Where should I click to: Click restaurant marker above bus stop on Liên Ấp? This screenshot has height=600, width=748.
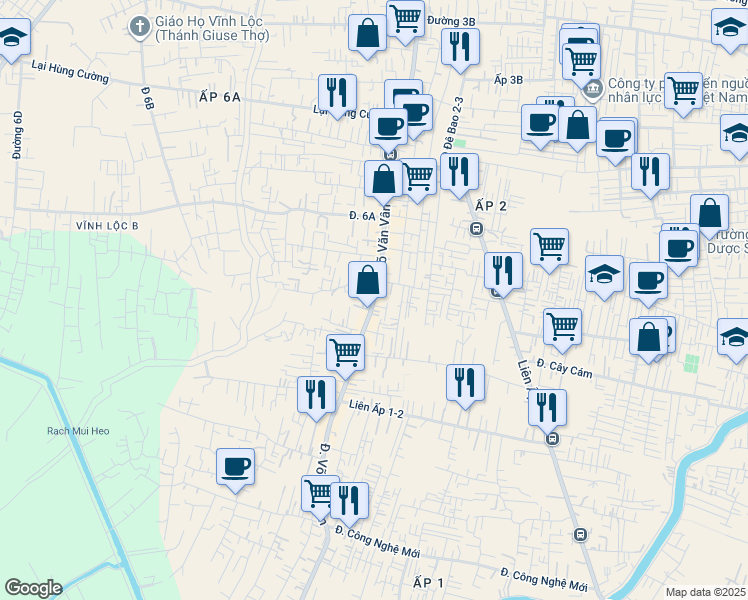tap(548, 411)
